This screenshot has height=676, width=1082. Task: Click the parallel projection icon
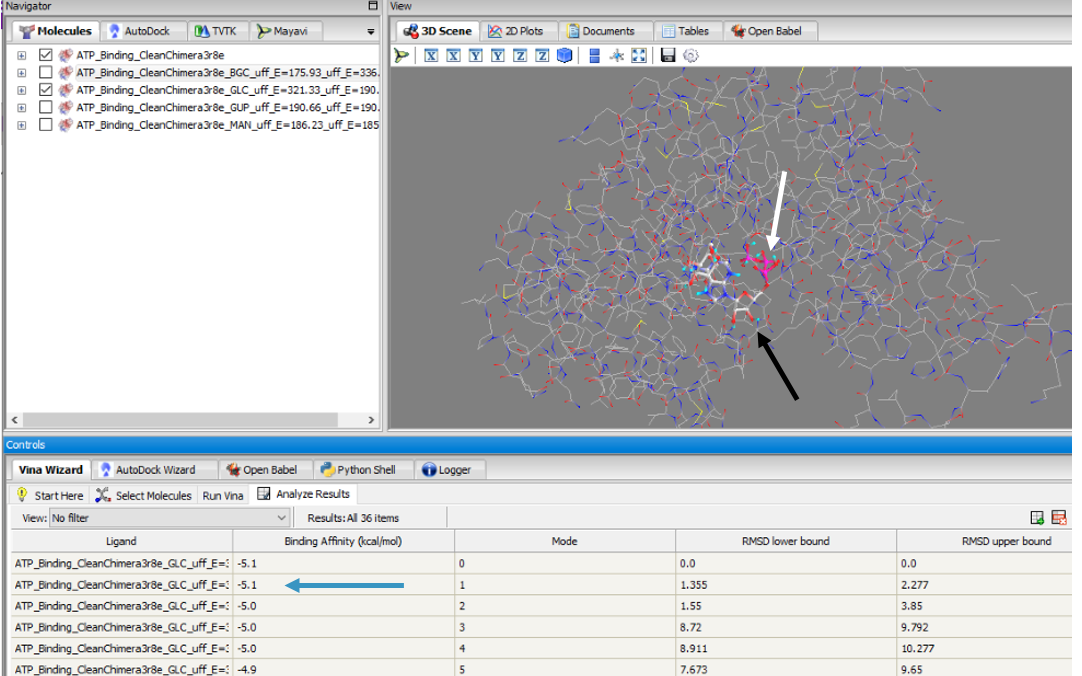595,56
